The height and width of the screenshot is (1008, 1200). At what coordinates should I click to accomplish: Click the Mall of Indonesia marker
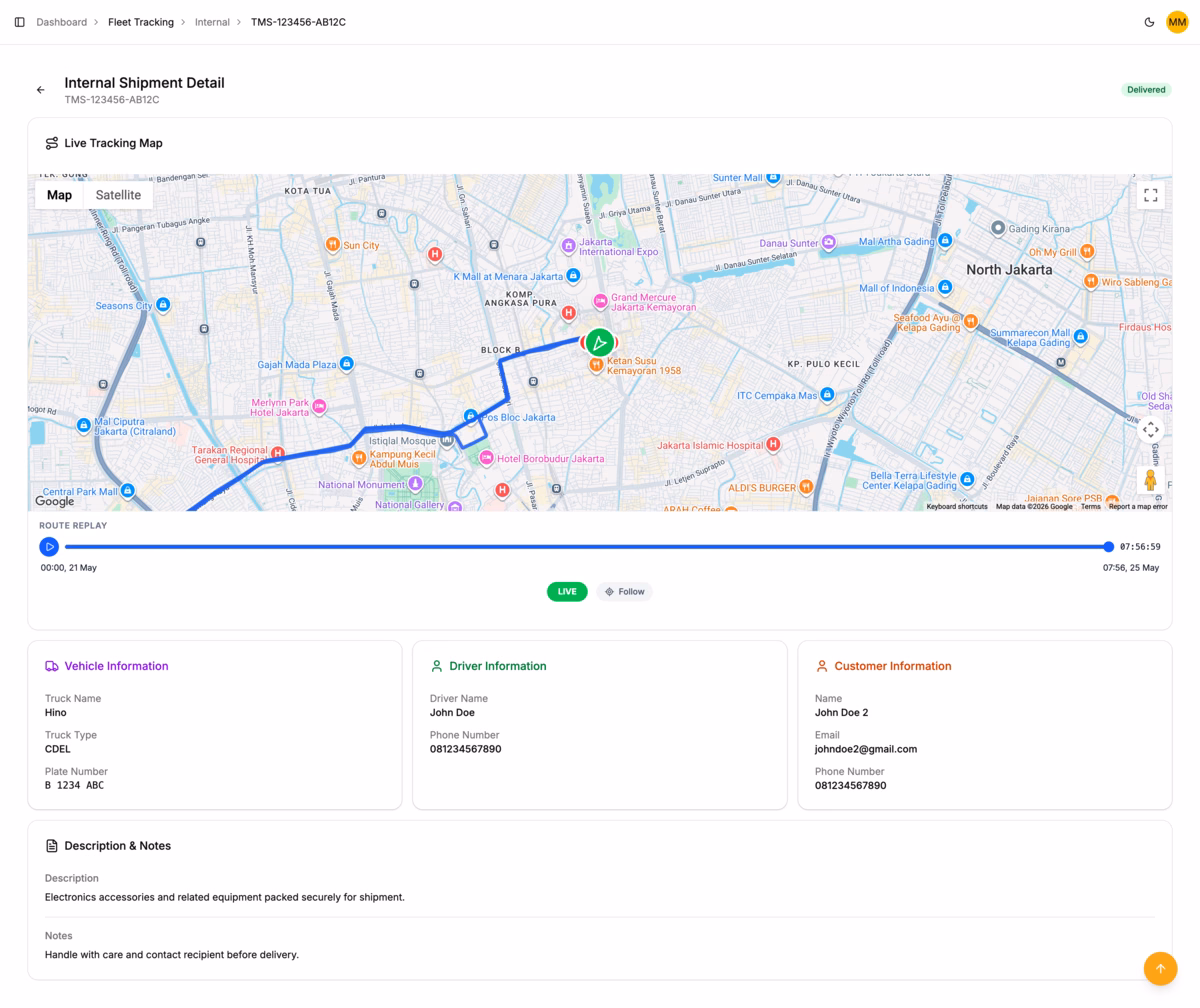[x=944, y=288]
